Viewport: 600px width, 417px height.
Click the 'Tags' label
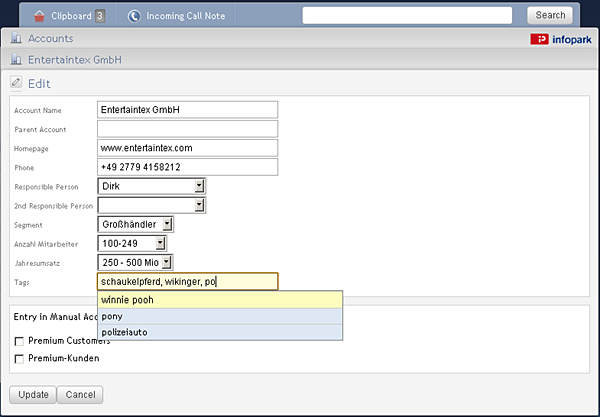(22, 283)
